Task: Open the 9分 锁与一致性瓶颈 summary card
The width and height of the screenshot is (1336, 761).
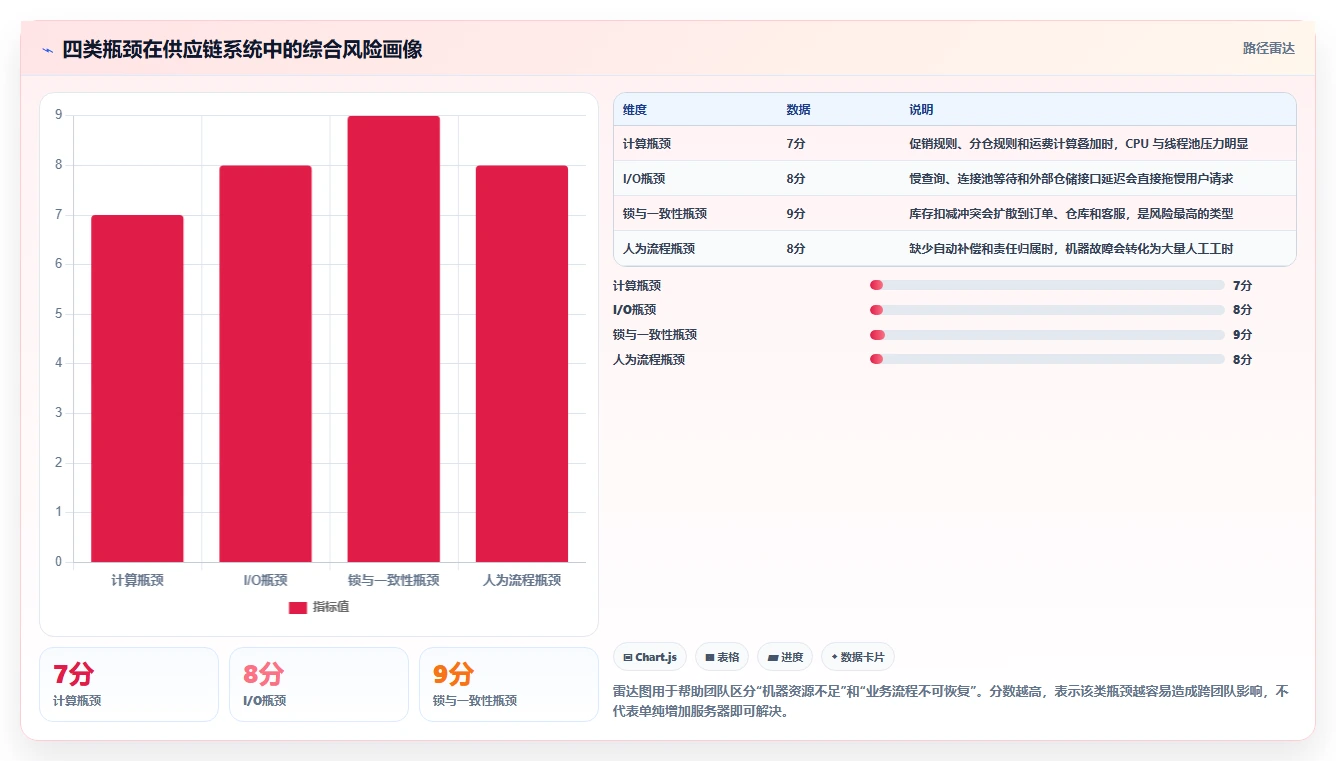Action: pyautogui.click(x=509, y=684)
